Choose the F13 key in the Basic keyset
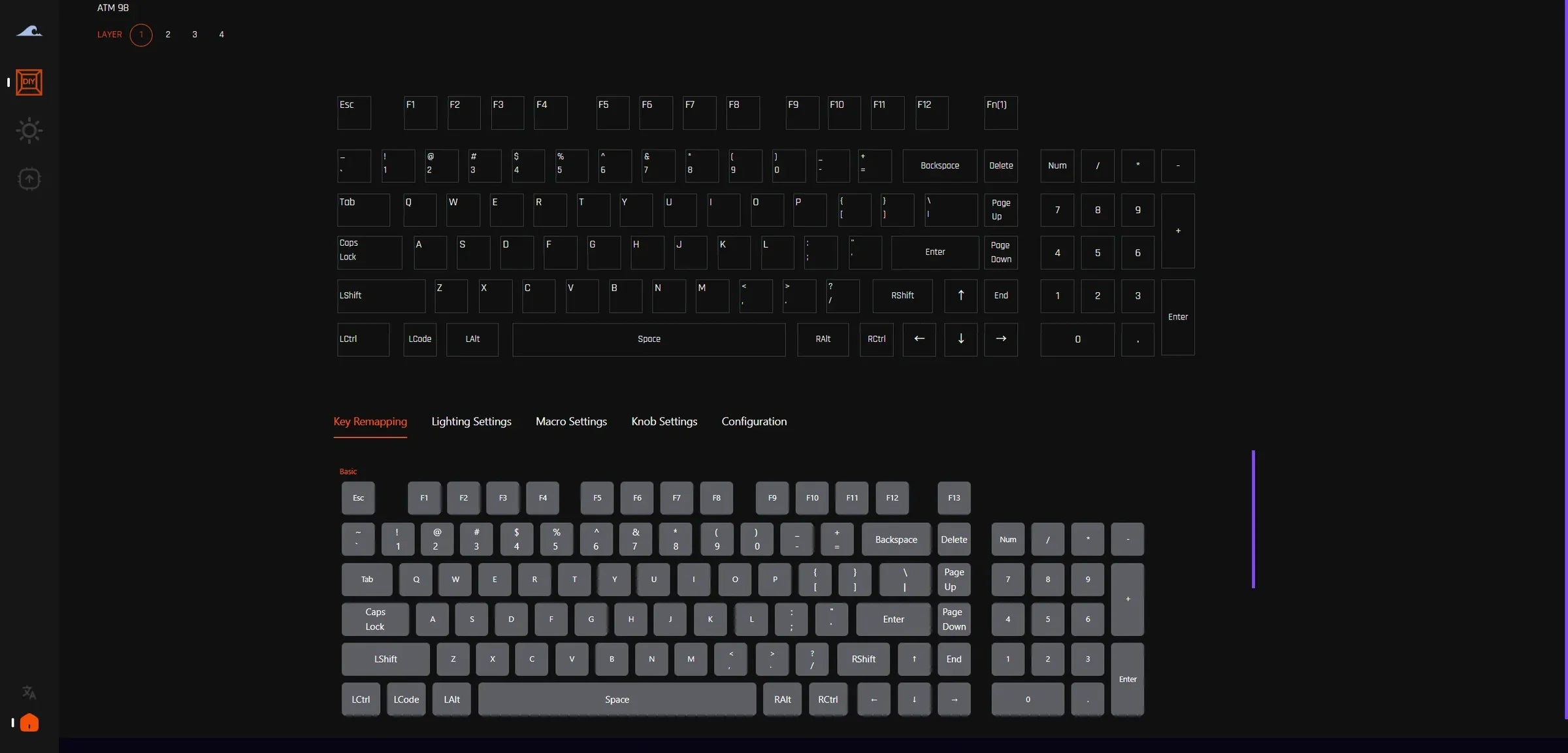The width and height of the screenshot is (1568, 753). point(954,498)
